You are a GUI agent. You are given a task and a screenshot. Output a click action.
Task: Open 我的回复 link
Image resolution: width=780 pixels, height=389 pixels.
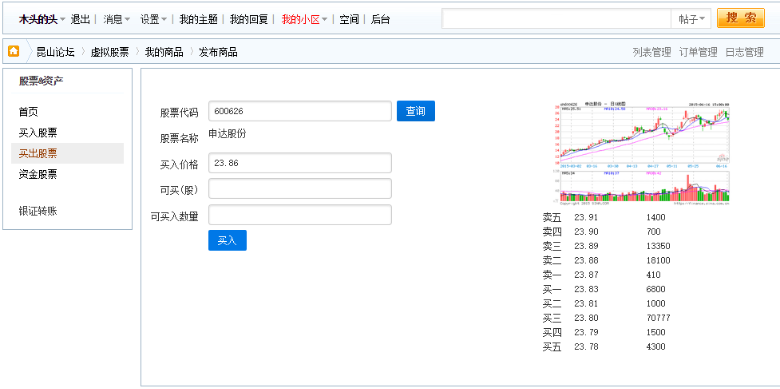(249, 20)
